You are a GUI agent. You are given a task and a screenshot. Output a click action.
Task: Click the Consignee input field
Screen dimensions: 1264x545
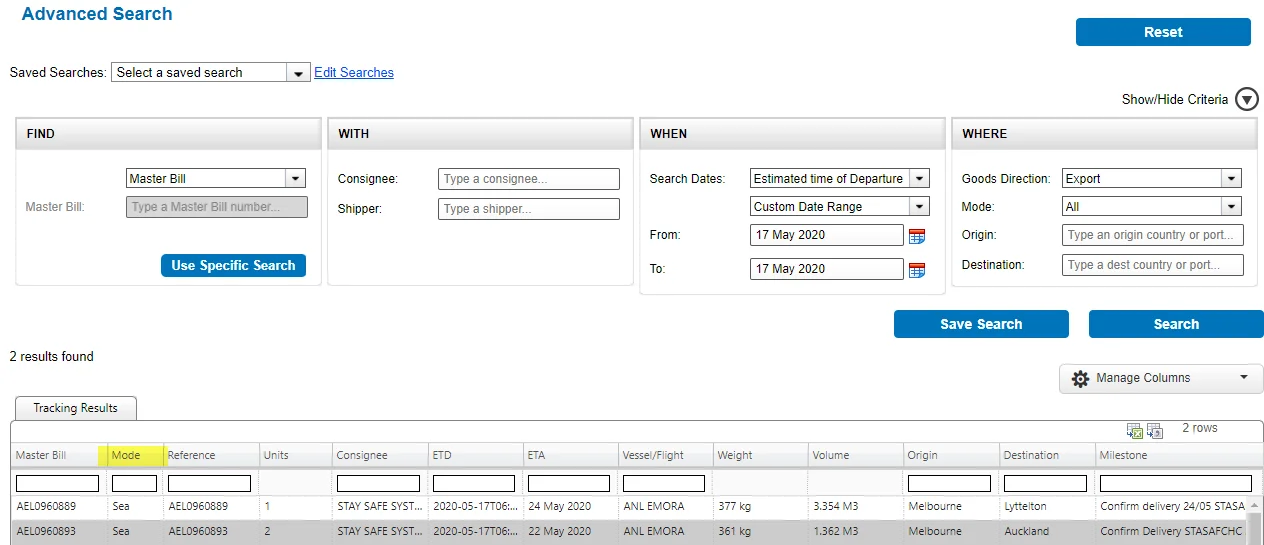point(529,179)
